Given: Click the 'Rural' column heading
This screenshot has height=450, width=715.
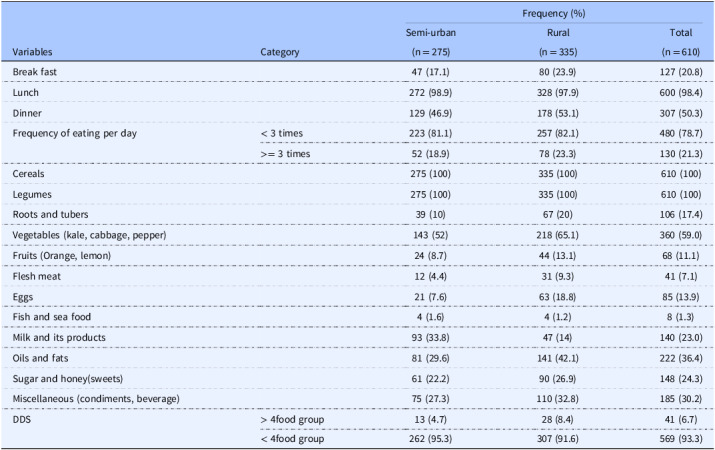Looking at the screenshot, I should [x=558, y=33].
